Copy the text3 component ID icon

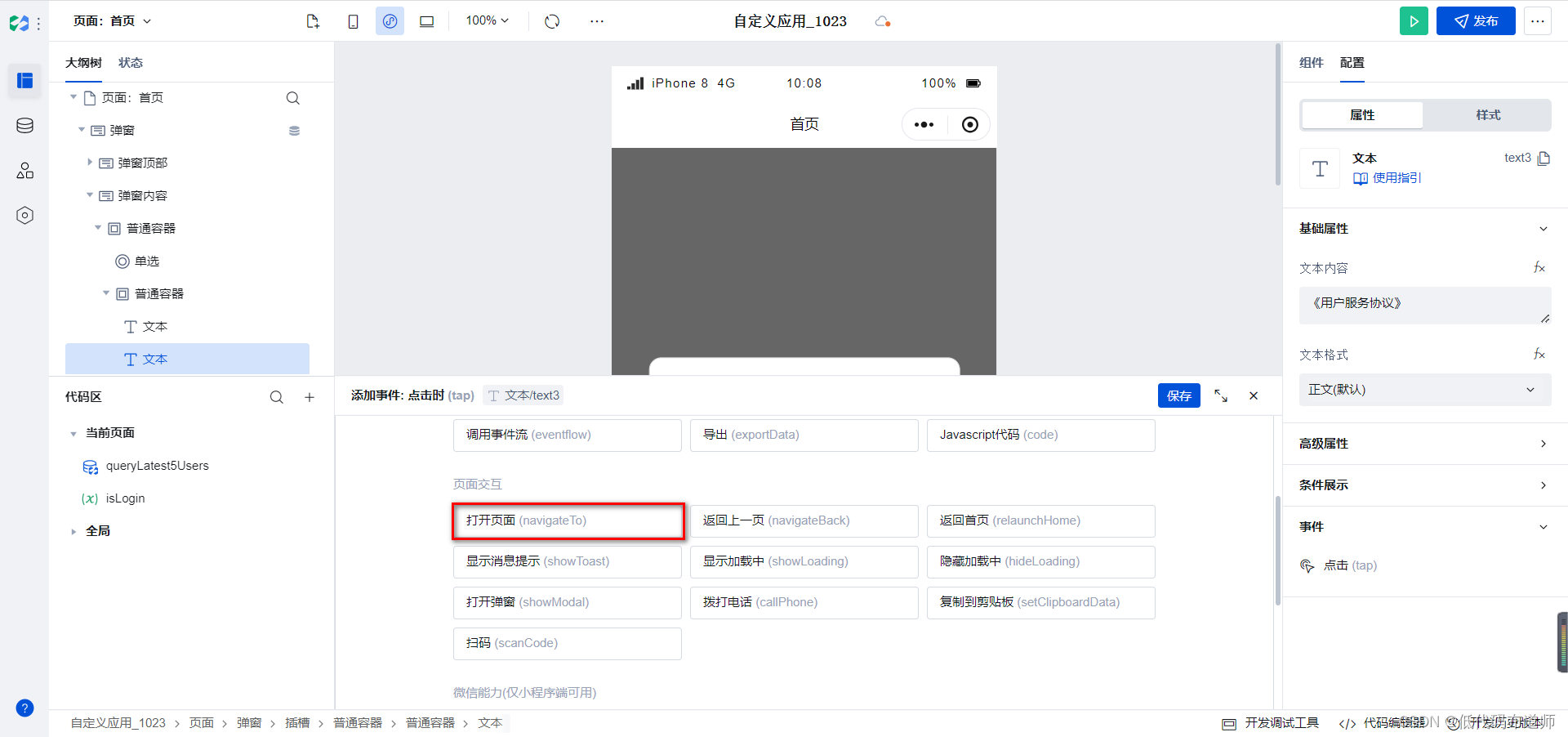pyautogui.click(x=1543, y=158)
